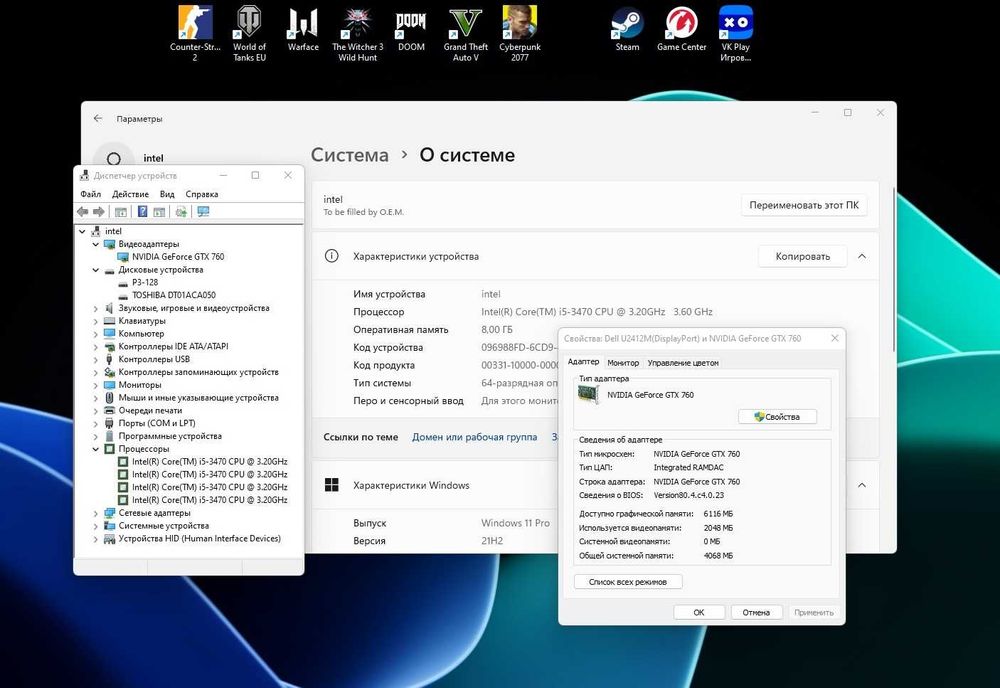The image size is (1000, 688).
Task: Select the Системные устройства item
Action: [x=163, y=526]
